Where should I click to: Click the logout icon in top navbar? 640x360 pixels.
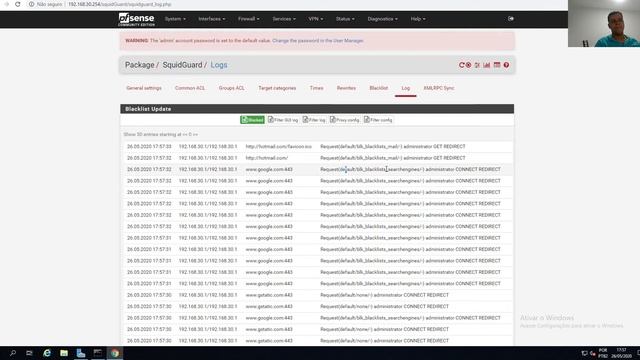(511, 19)
